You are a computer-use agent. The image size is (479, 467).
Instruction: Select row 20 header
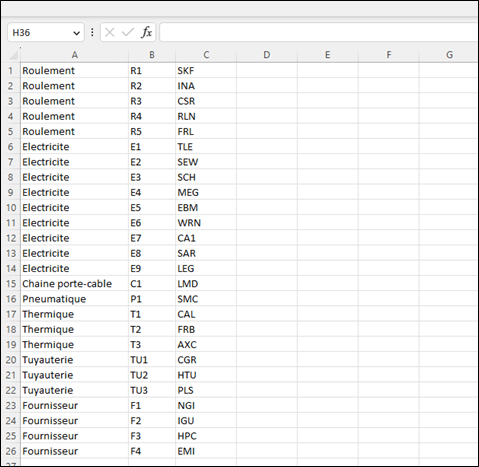click(x=11, y=360)
